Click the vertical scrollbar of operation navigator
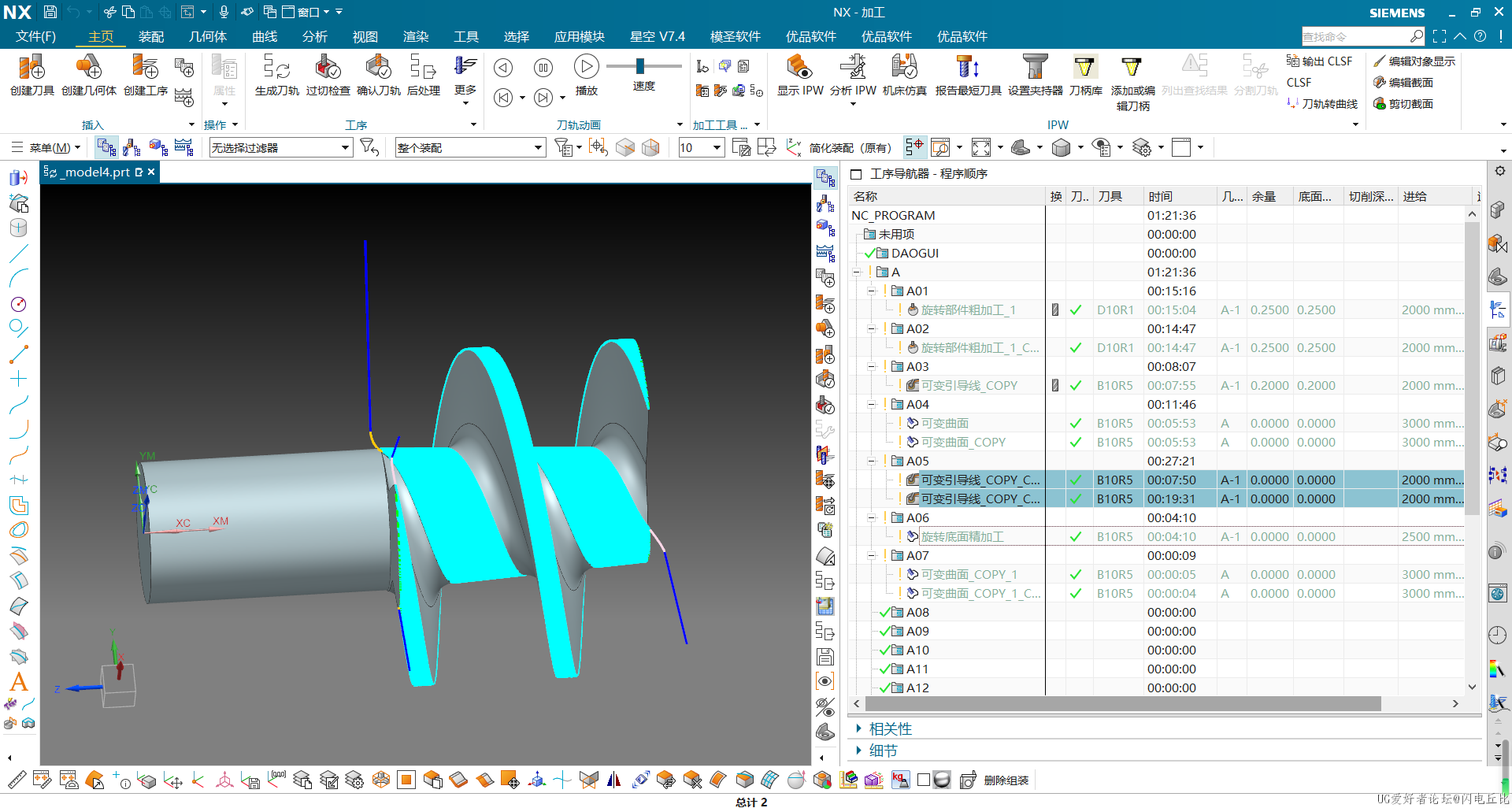1512x808 pixels. (x=1472, y=368)
